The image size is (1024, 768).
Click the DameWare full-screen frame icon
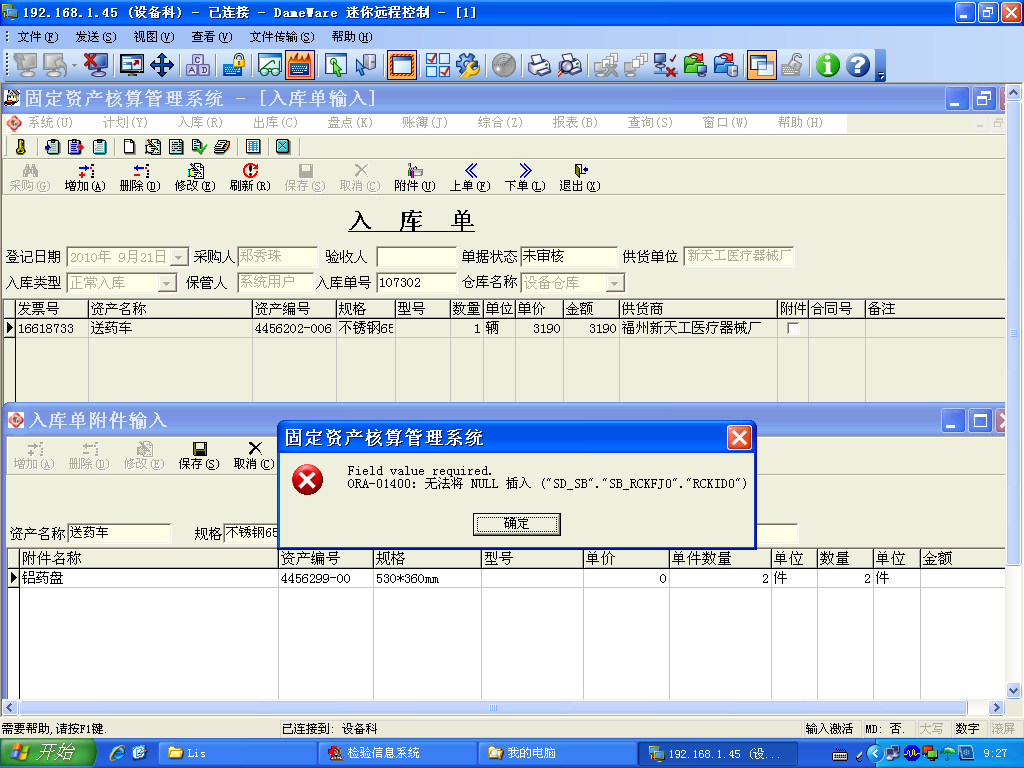point(402,65)
